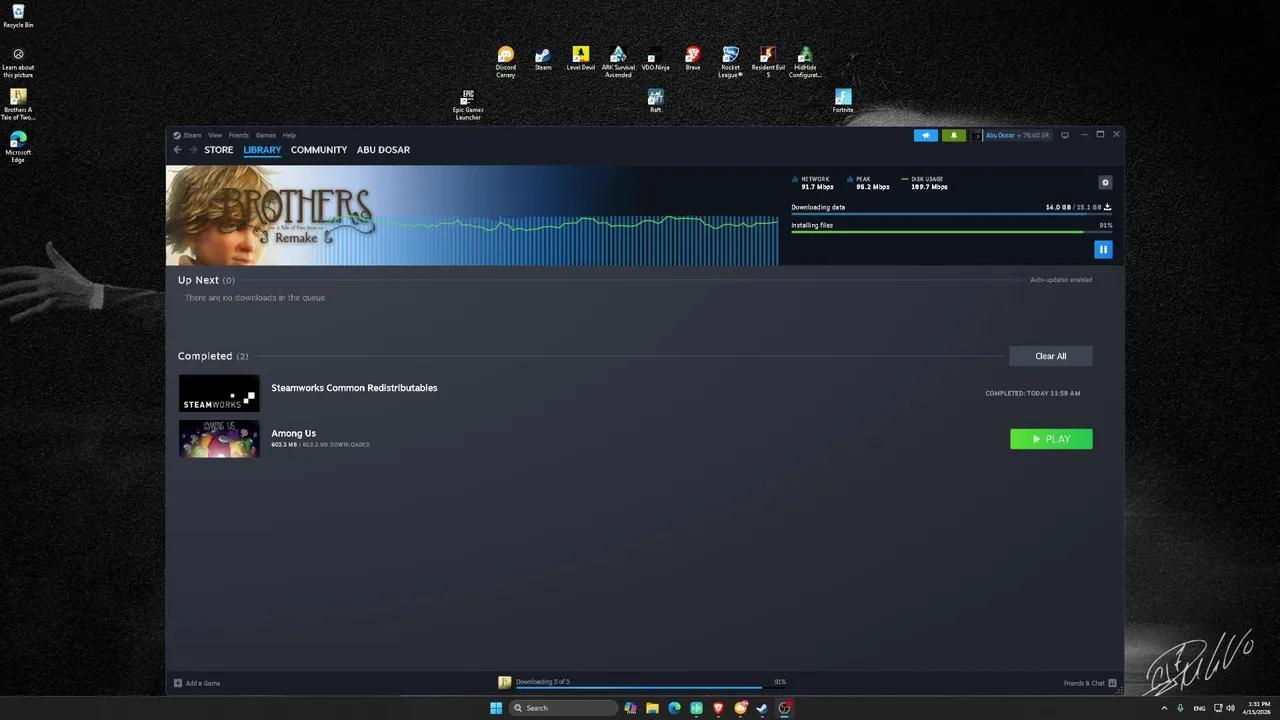Open the ABU DOSAR profile tab

[x=383, y=150]
